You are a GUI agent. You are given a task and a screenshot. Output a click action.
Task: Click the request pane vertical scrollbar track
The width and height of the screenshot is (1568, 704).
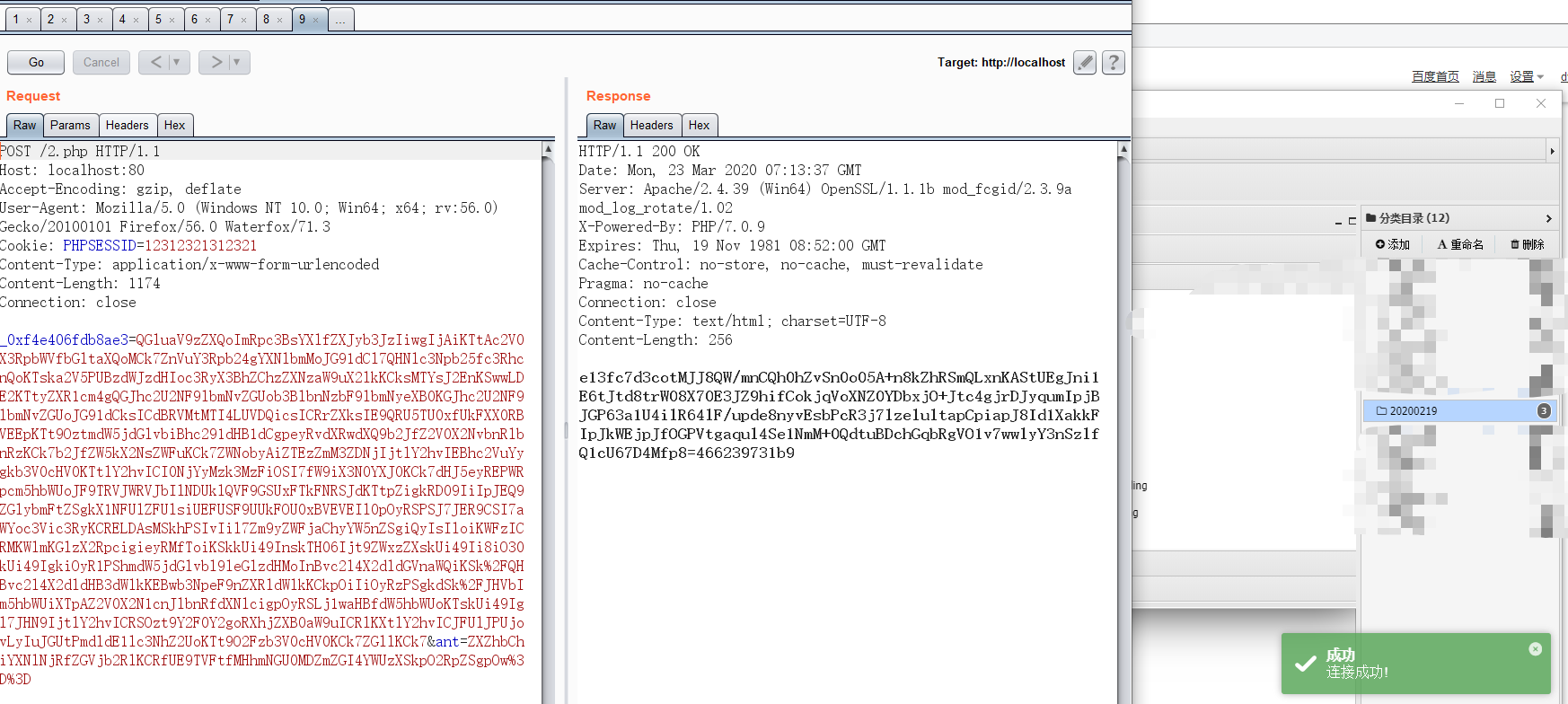click(x=548, y=431)
